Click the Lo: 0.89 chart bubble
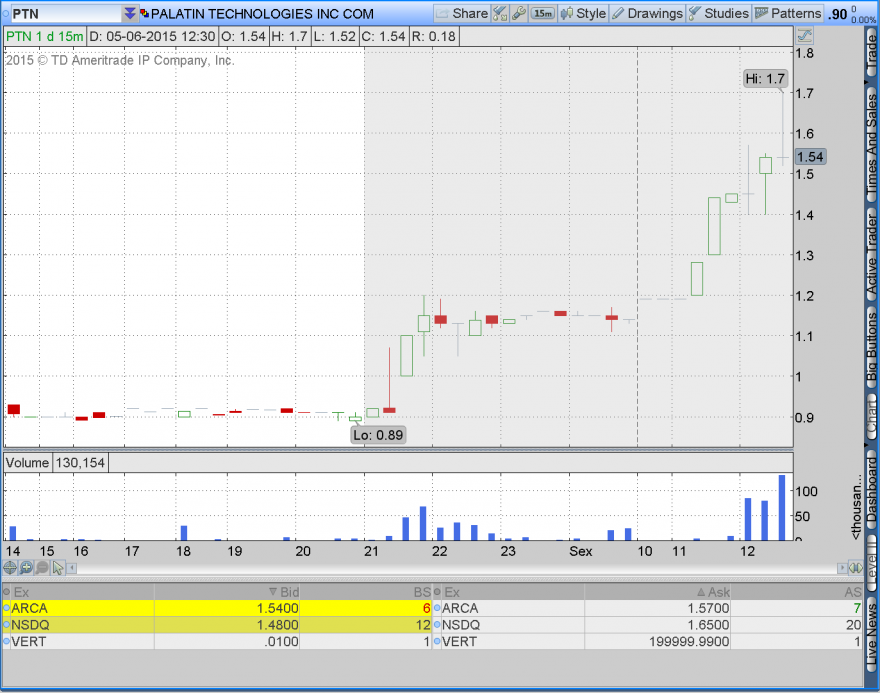The height and width of the screenshot is (693, 880). (378, 435)
